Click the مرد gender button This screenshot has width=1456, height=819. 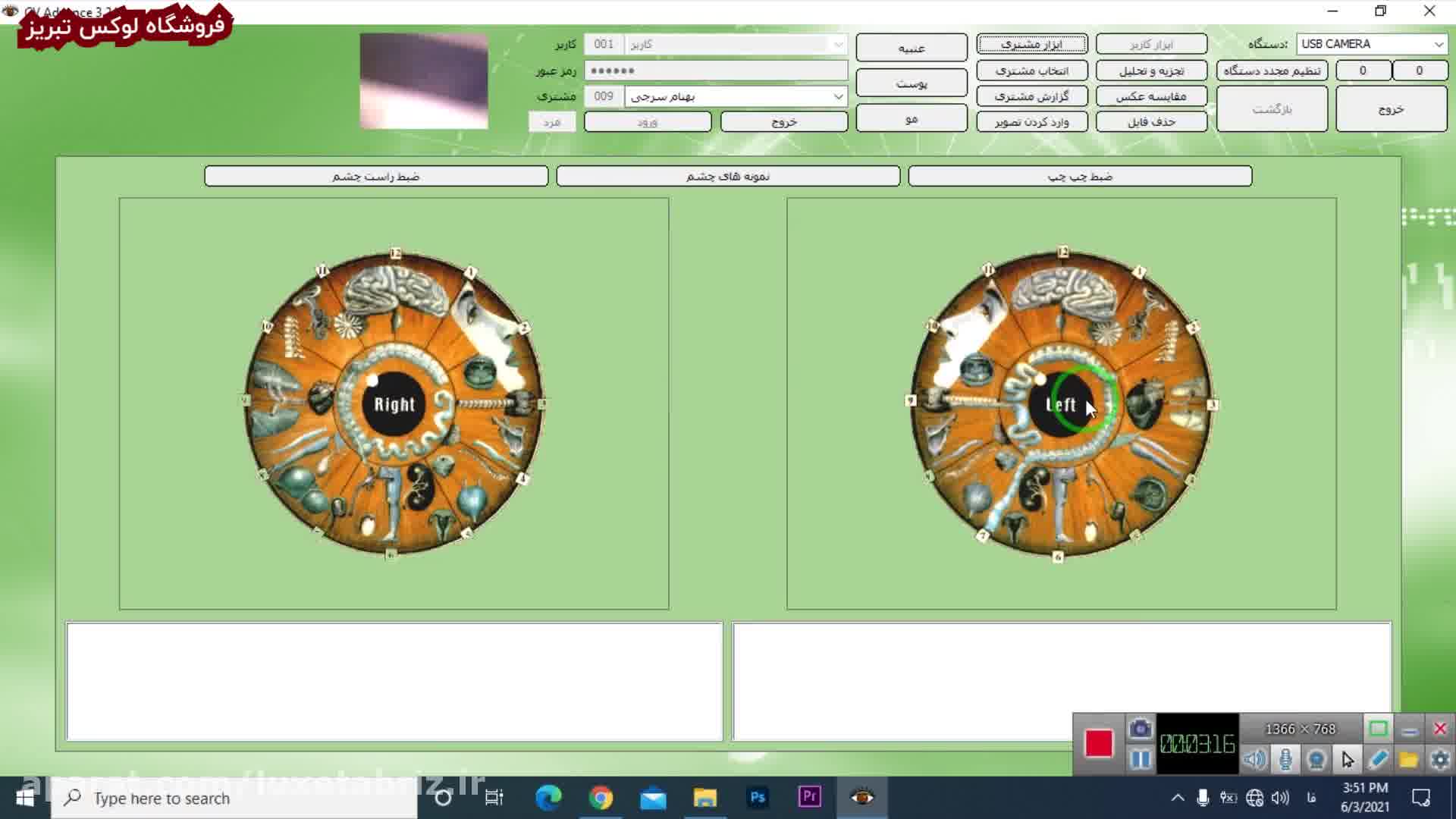[552, 121]
